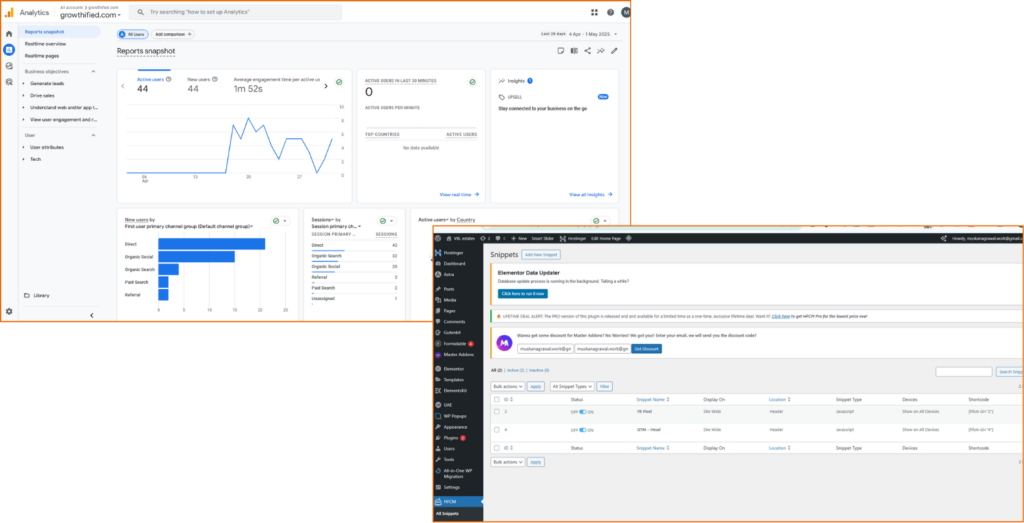Viewport: 1024px width, 523px height.
Task: Open the Google apps grid icon
Action: click(x=594, y=13)
